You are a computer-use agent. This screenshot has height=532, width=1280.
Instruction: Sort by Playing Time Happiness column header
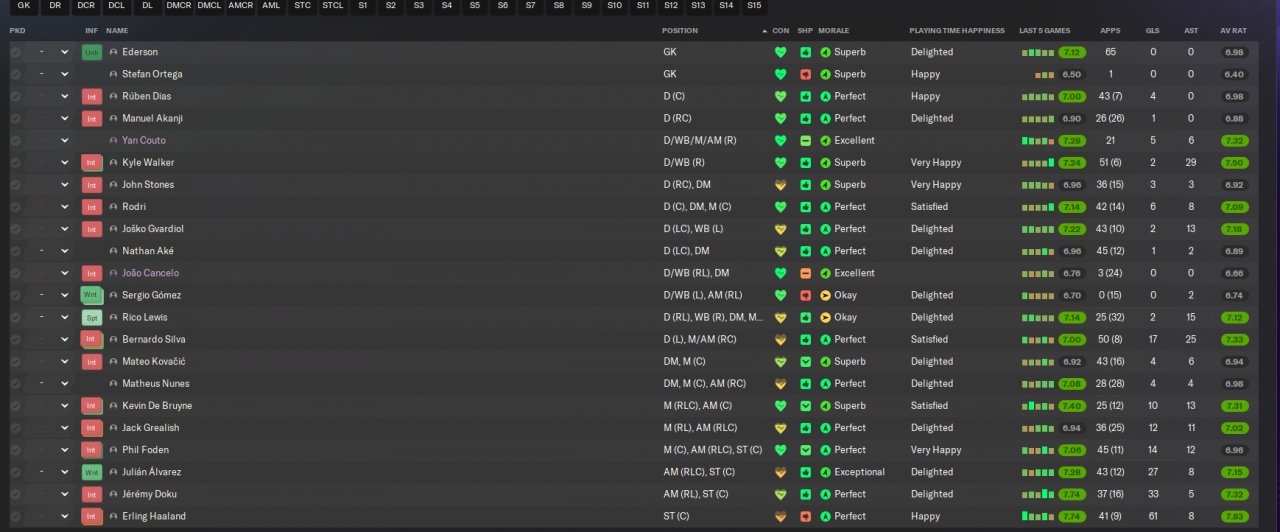pos(957,30)
